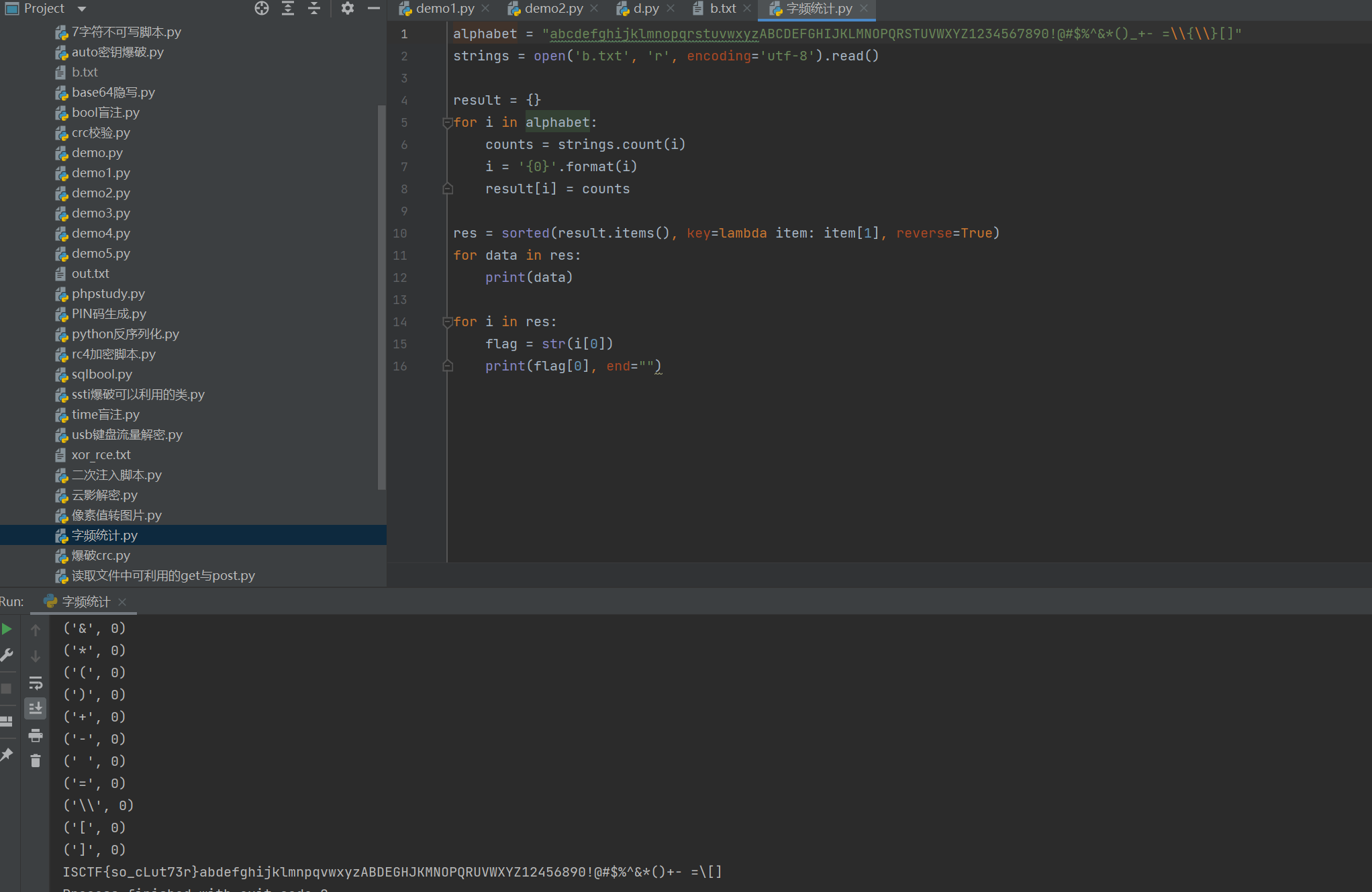Rerun the script with green play icon

pos(7,630)
